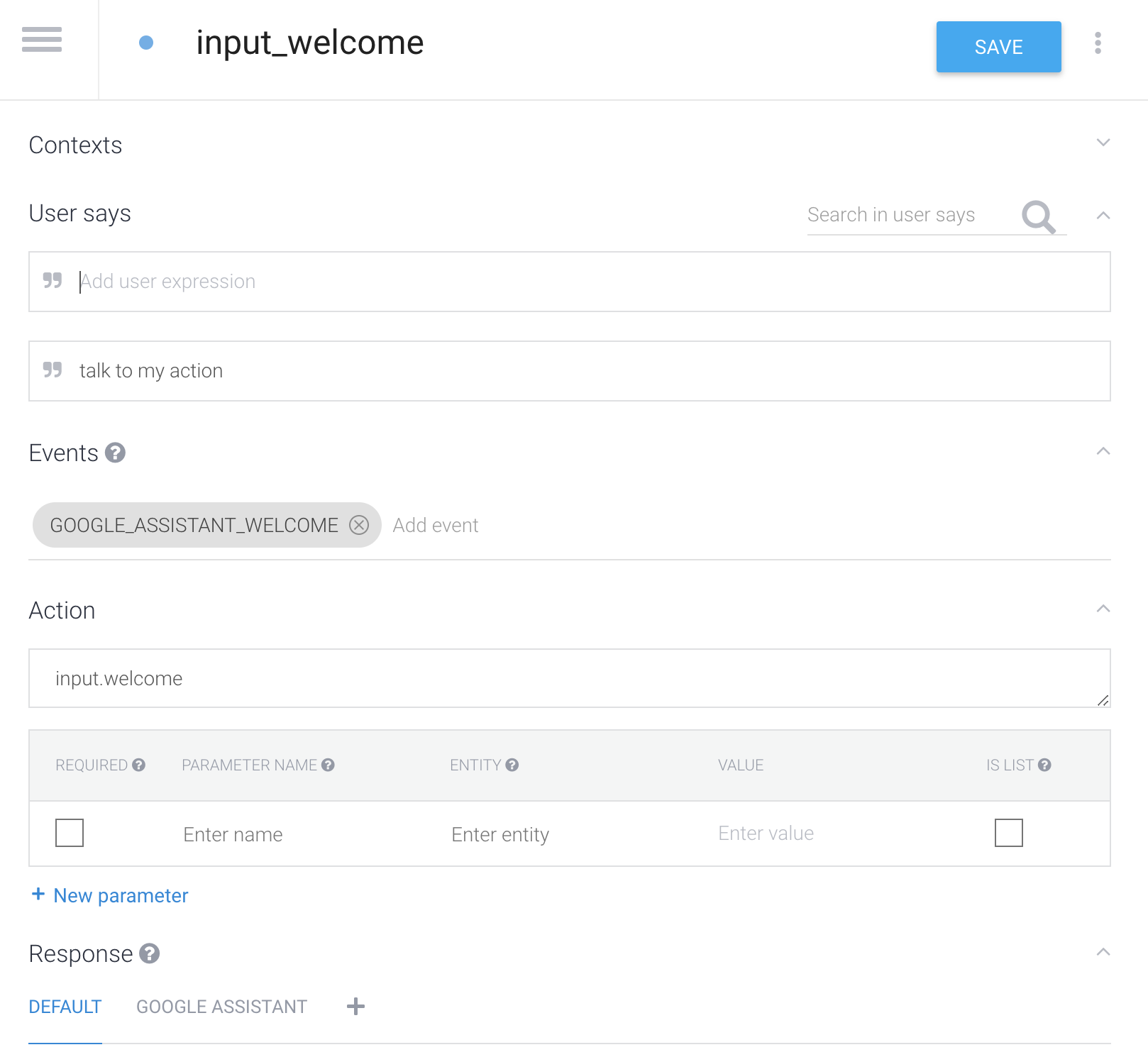The image size is (1148, 1057).
Task: Tick the Required checkbox in parameter row
Action: [x=70, y=833]
